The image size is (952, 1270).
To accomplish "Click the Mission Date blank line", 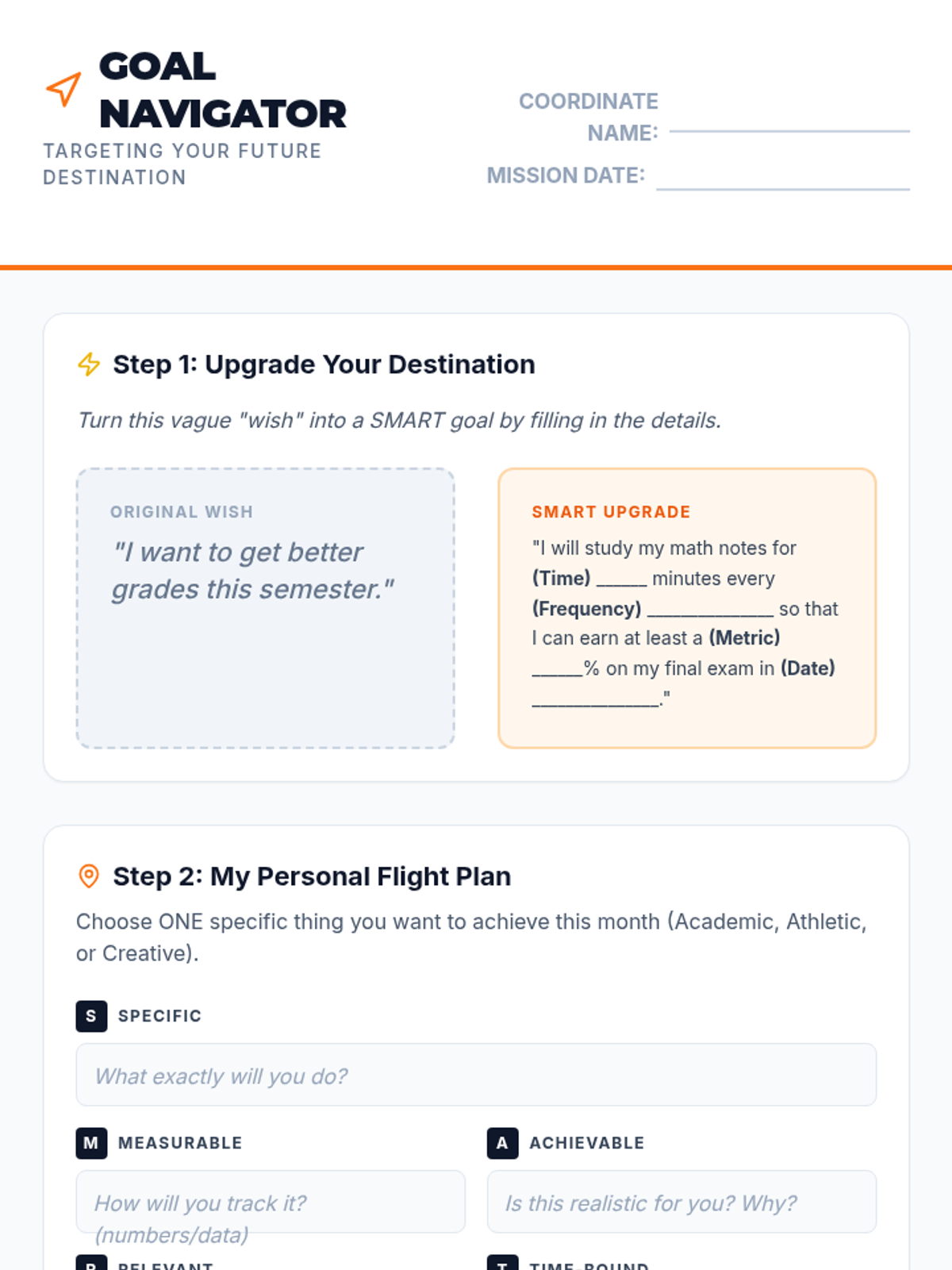I will (x=783, y=187).
